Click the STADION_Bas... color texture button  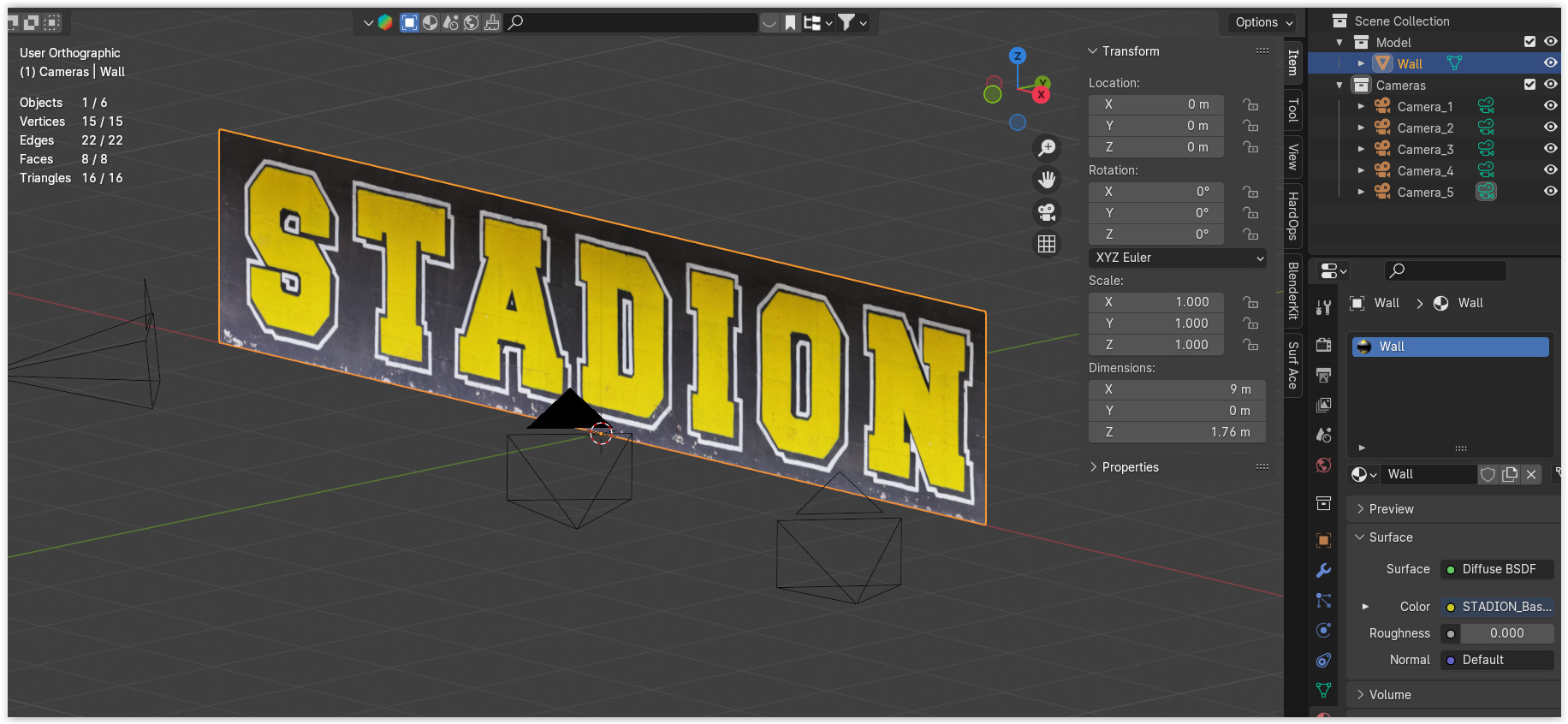click(1497, 607)
